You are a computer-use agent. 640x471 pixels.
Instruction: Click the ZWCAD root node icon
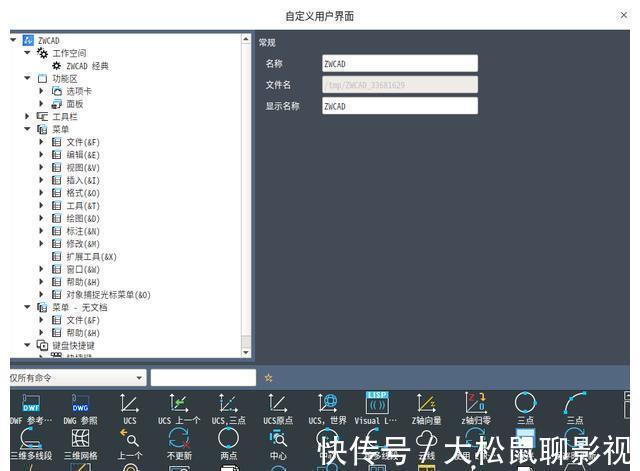(x=28, y=40)
